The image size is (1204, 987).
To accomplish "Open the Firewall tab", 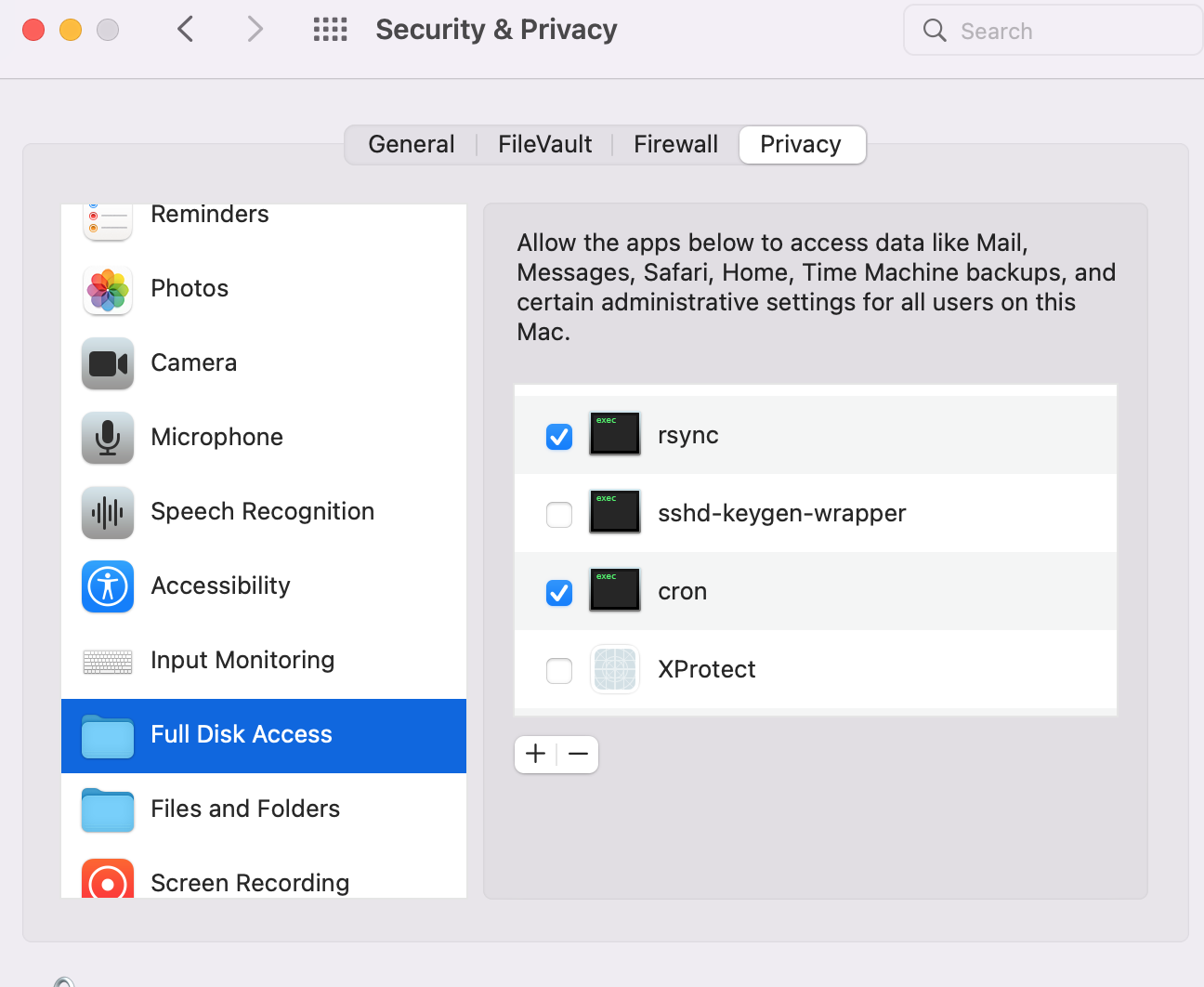I will tap(676, 144).
